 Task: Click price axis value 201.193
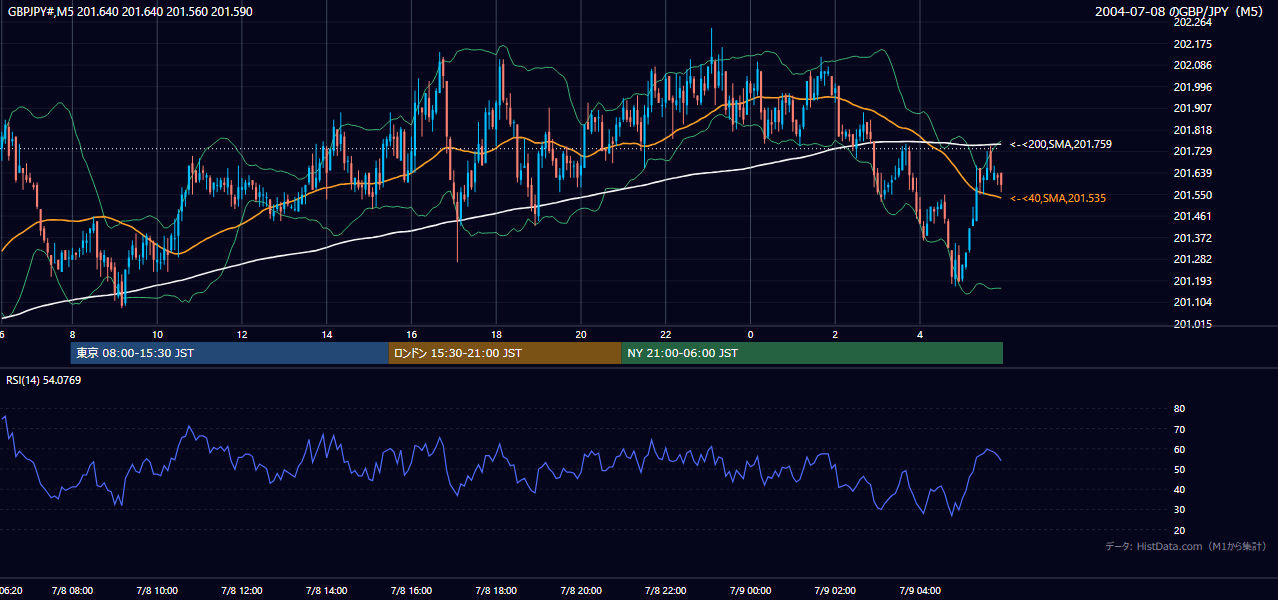[1193, 281]
